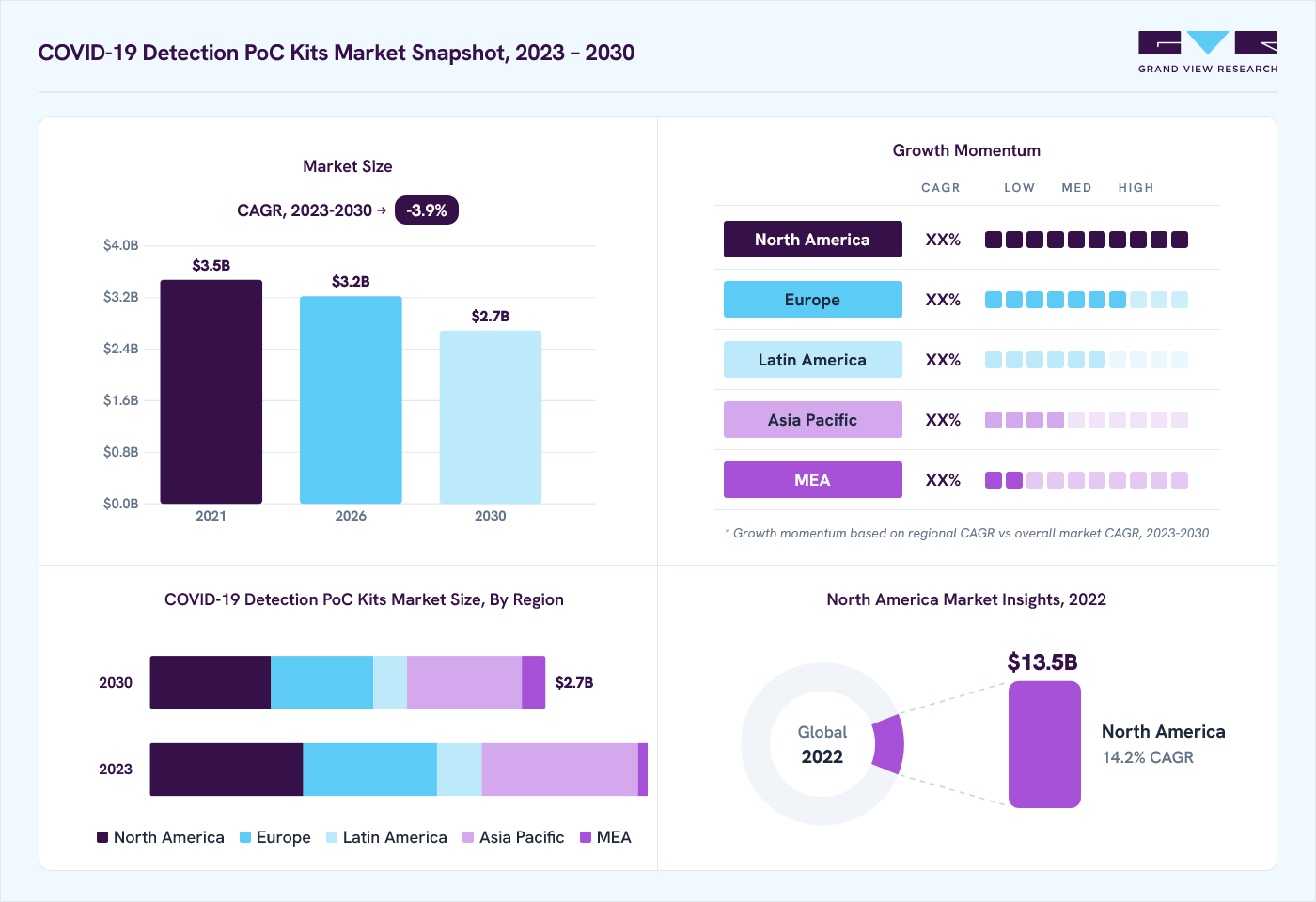
Task: Click the "HIGH" column header
Action: 1136,188
